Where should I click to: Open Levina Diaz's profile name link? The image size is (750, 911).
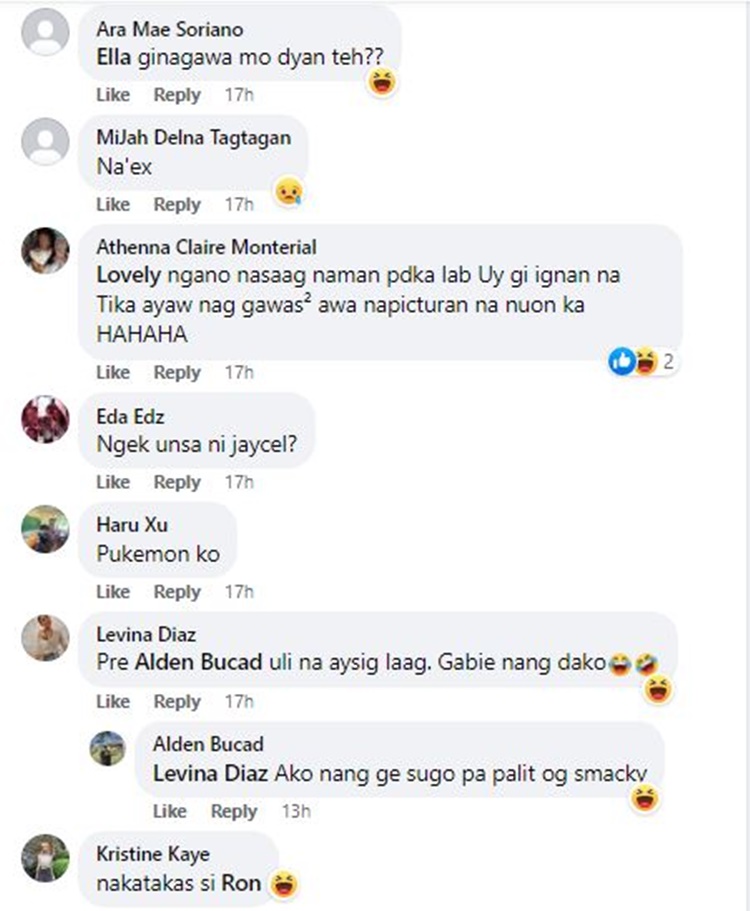[146, 634]
